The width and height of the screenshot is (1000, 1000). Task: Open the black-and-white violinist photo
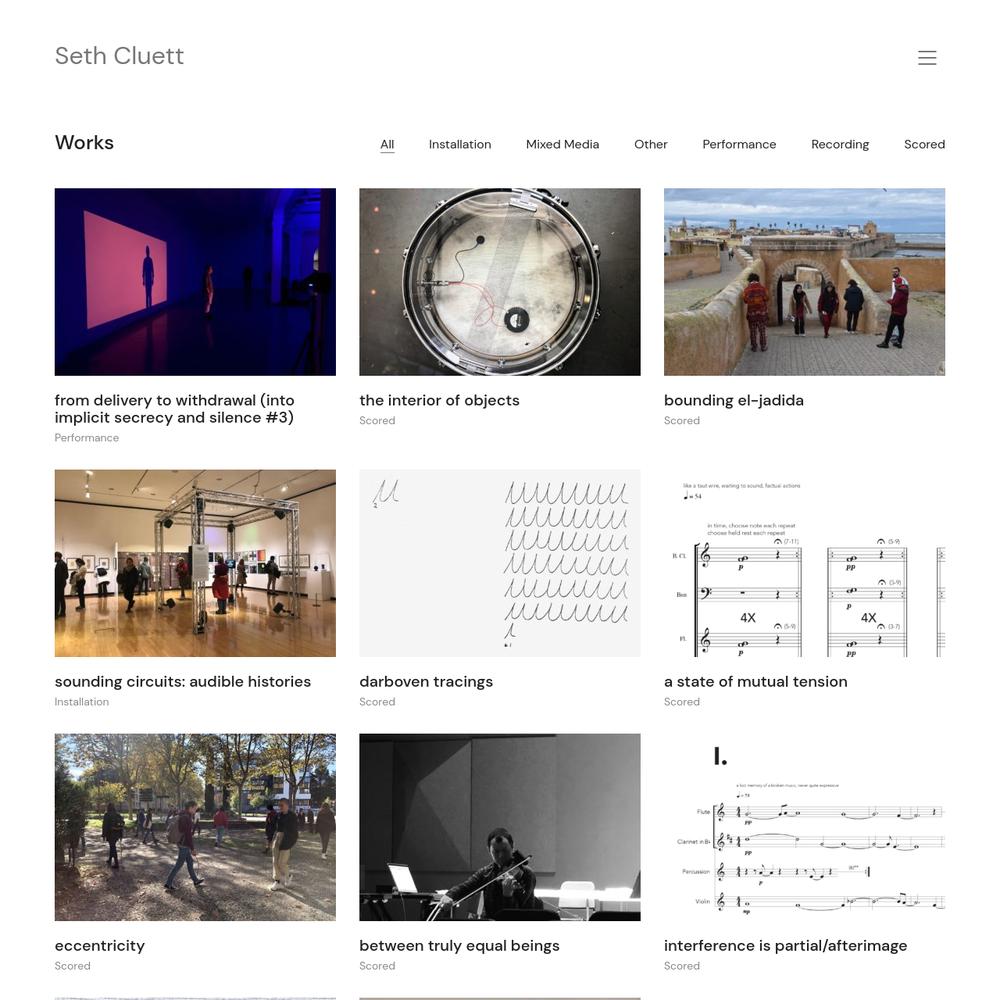point(499,827)
